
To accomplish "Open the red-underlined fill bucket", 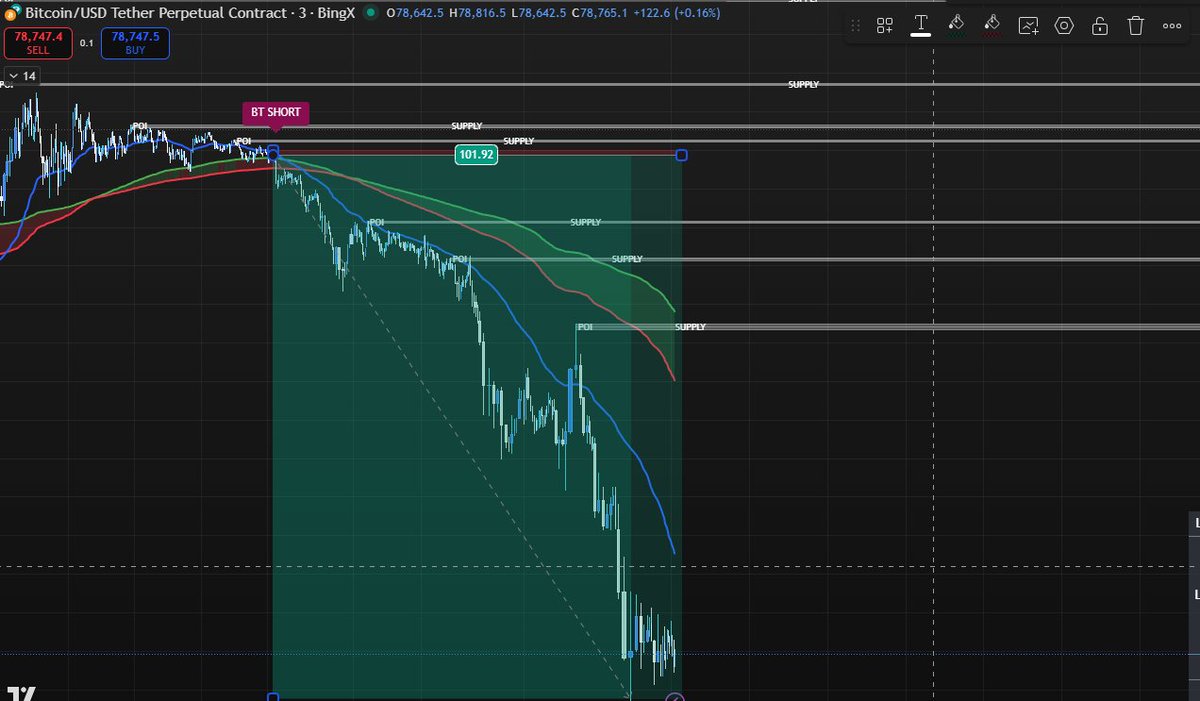I will click(992, 25).
